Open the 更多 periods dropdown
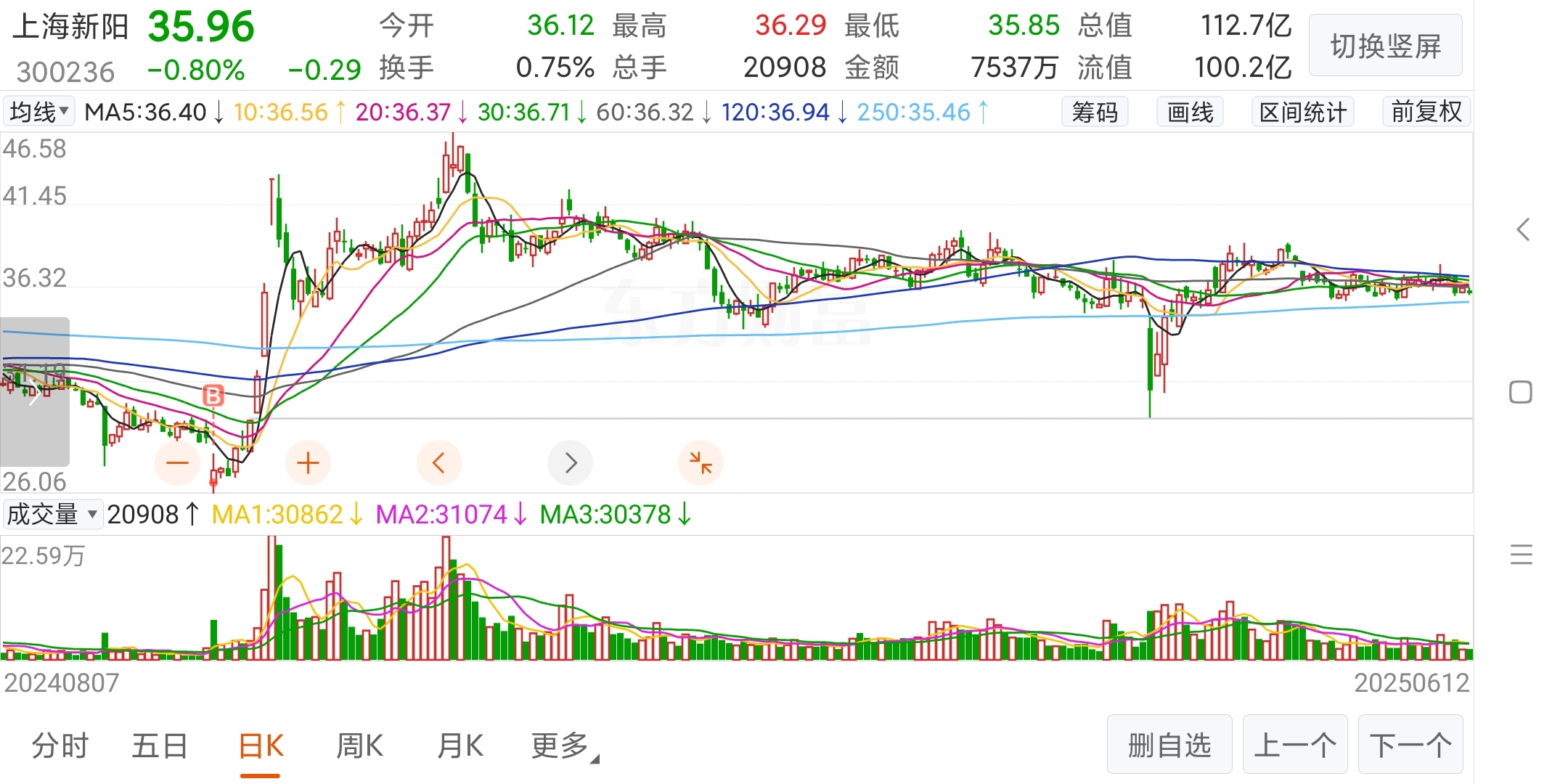1568x784 pixels. click(x=565, y=746)
